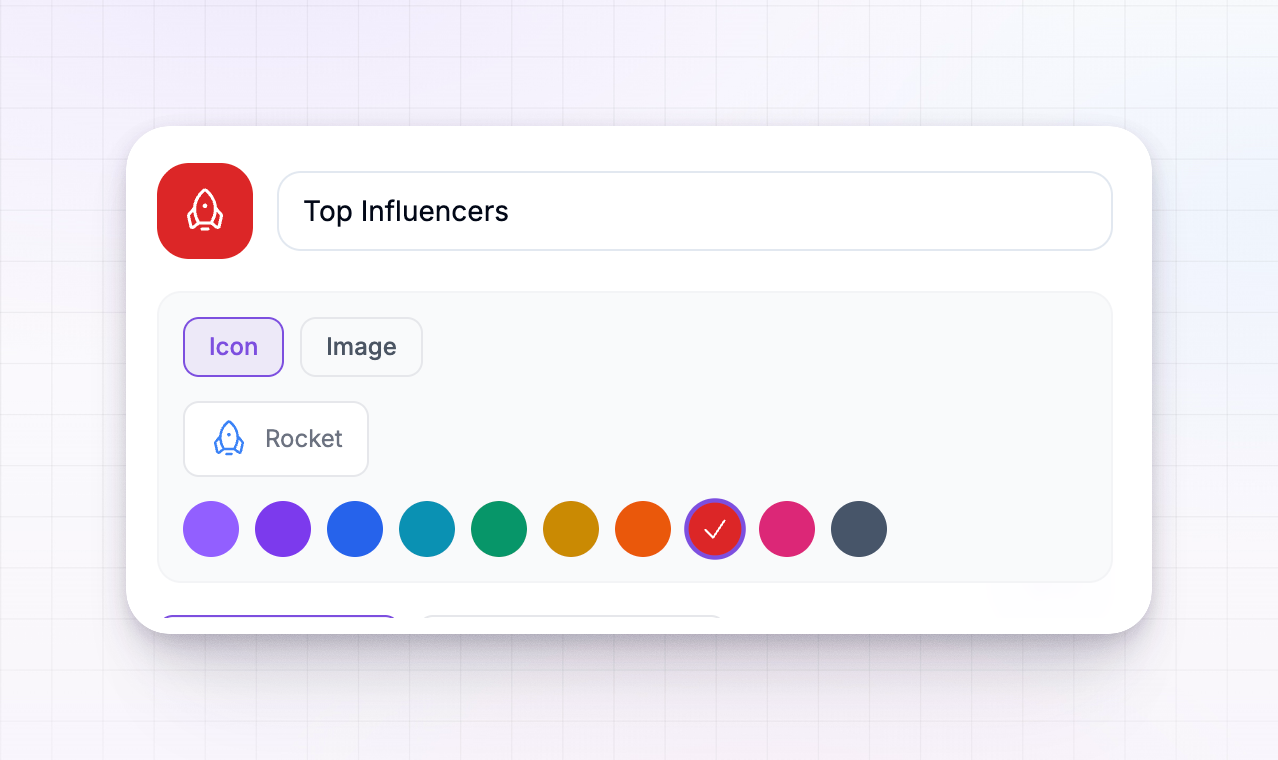This screenshot has width=1278, height=760.
Task: Pick the light violet color swatch
Action: [x=211, y=529]
